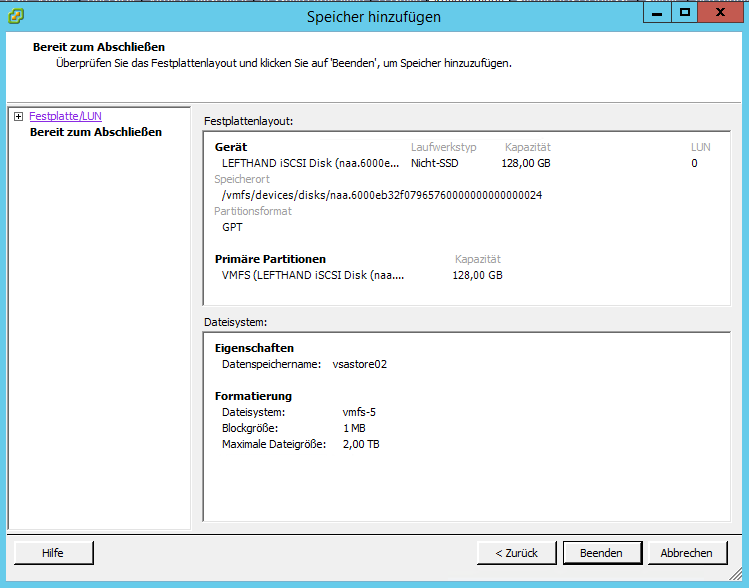Maximize the Speicher hinzufügen dialog
Image resolution: width=749 pixels, height=588 pixels.
tap(685, 12)
